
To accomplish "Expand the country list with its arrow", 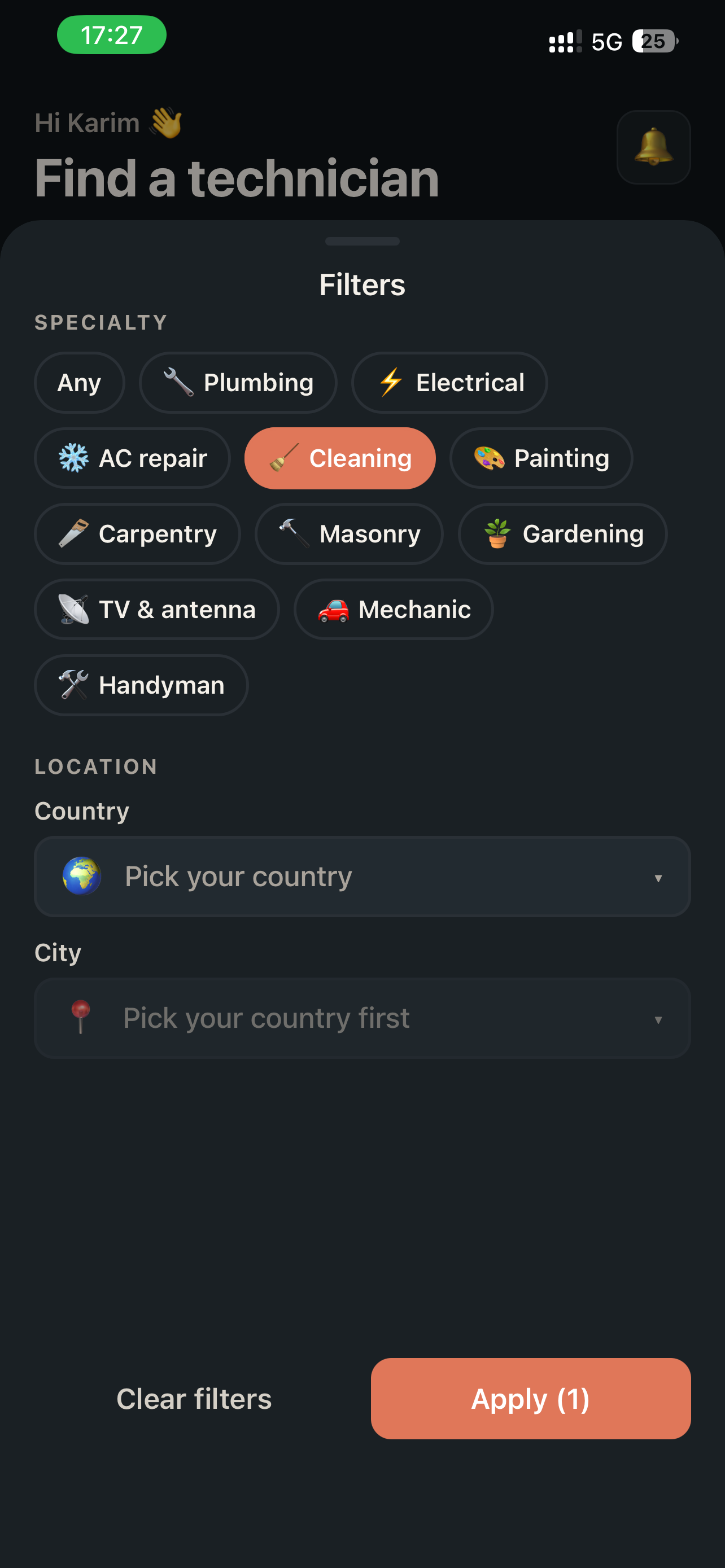I will 658,878.
